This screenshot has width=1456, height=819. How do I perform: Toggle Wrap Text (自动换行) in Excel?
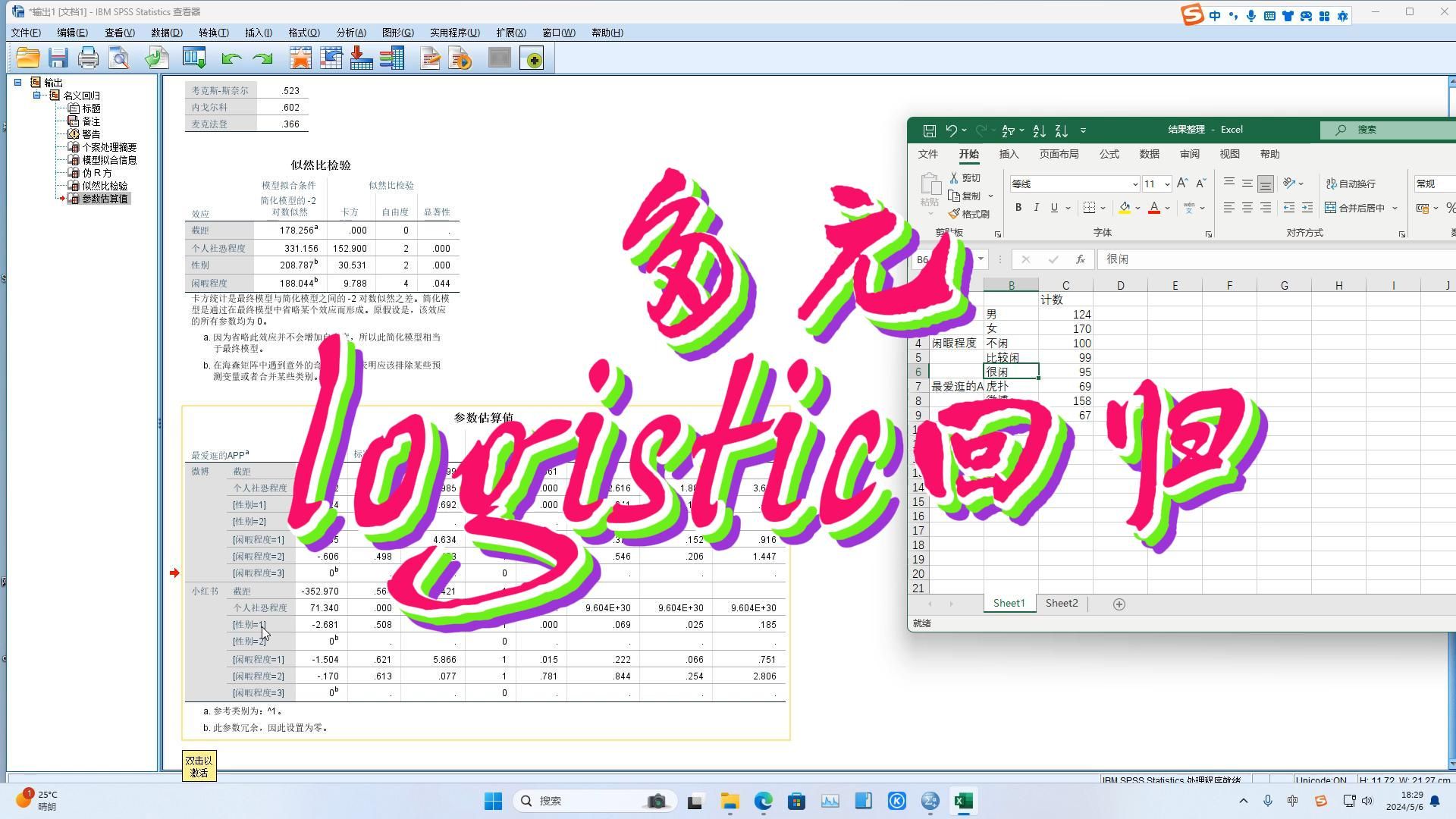[x=1350, y=184]
